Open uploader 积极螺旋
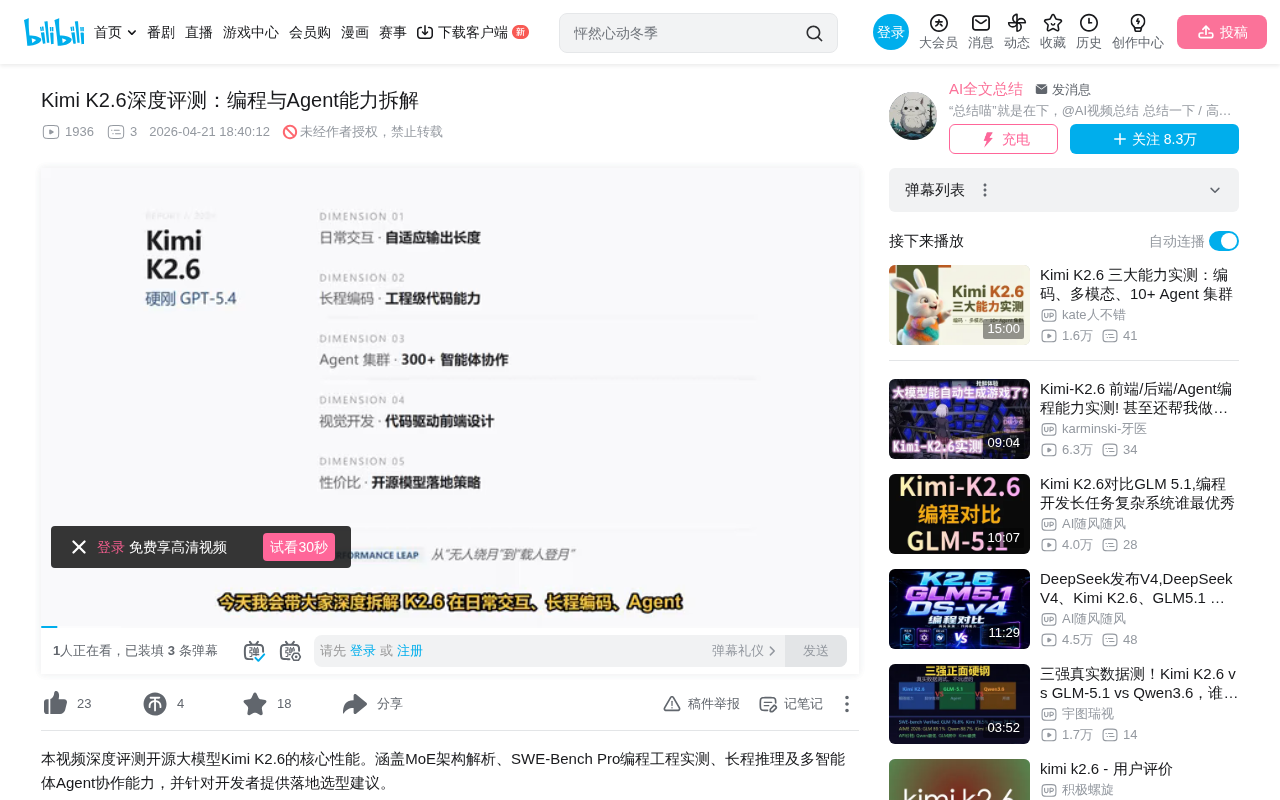This screenshot has width=1280, height=800. coord(1088,790)
